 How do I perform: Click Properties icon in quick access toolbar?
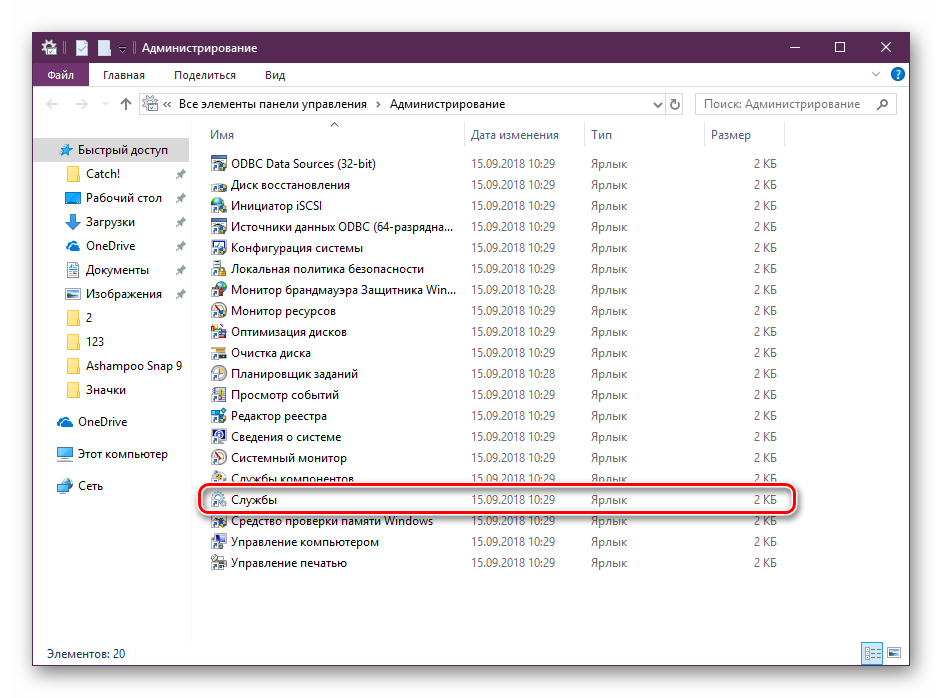click(x=82, y=48)
